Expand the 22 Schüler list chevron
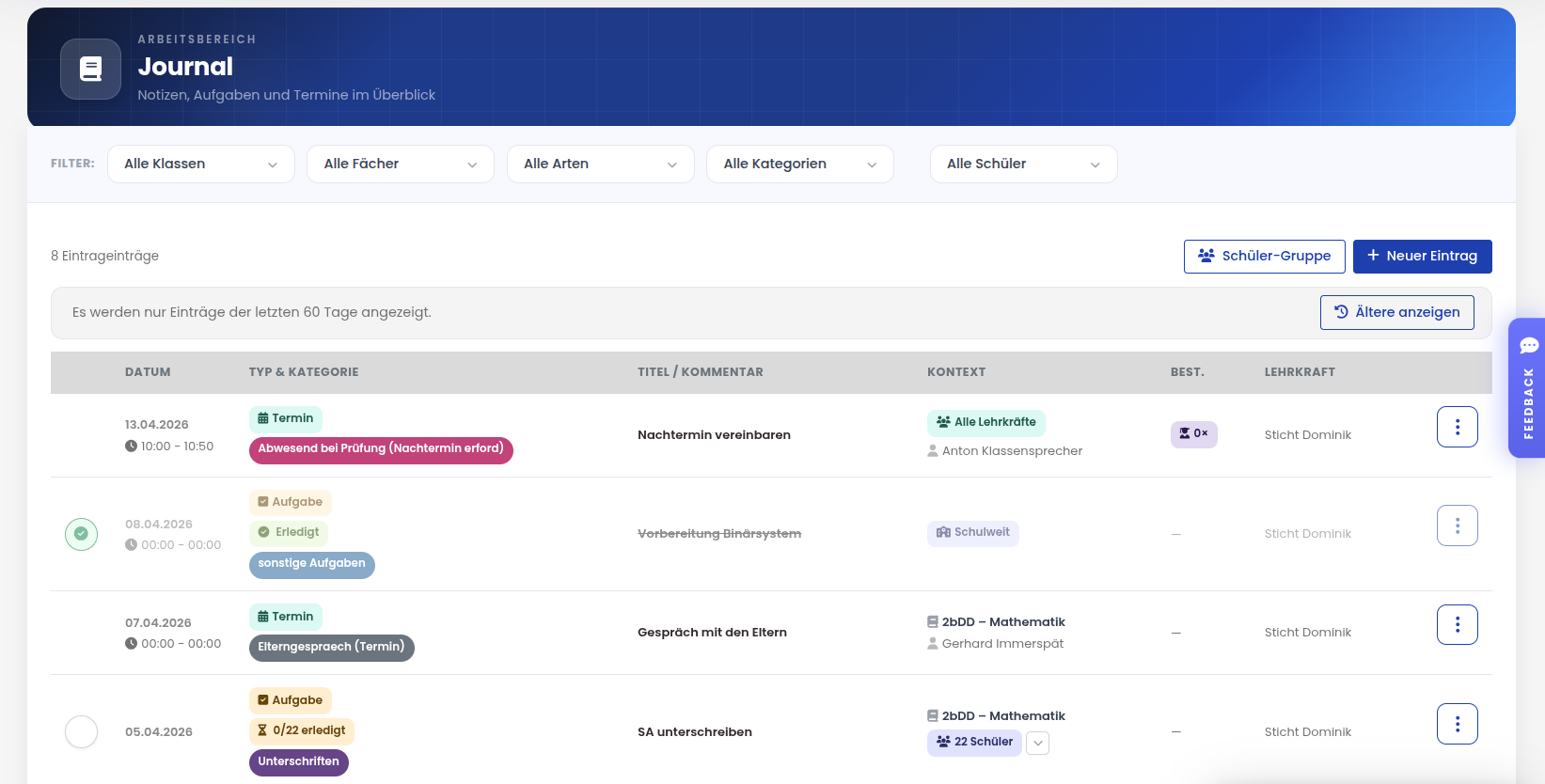Viewport: 1545px width, 784px height. (x=1037, y=743)
